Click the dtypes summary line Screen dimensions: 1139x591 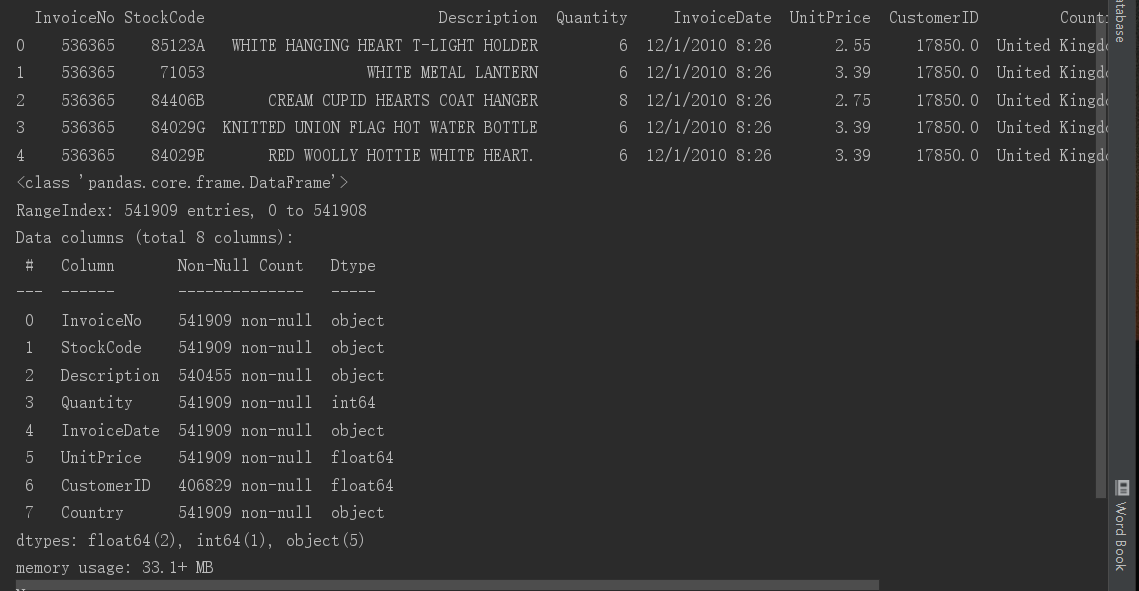(190, 540)
